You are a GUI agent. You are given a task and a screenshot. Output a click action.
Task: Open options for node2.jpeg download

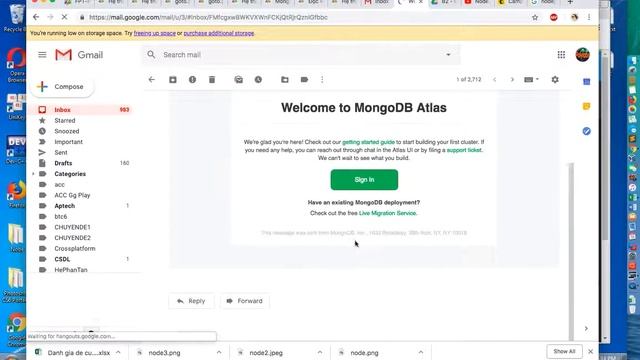coord(320,352)
